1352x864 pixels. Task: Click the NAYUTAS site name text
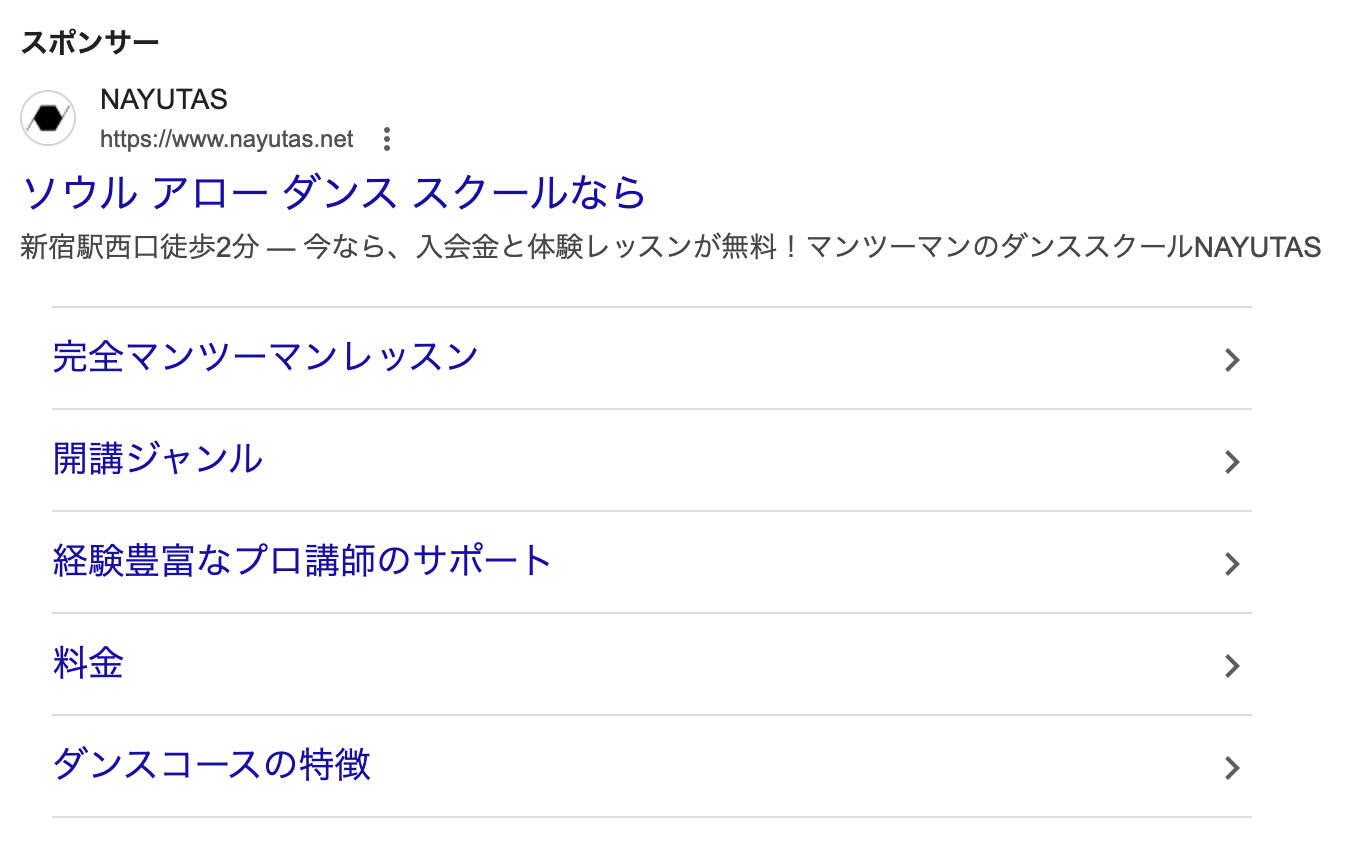[x=164, y=100]
